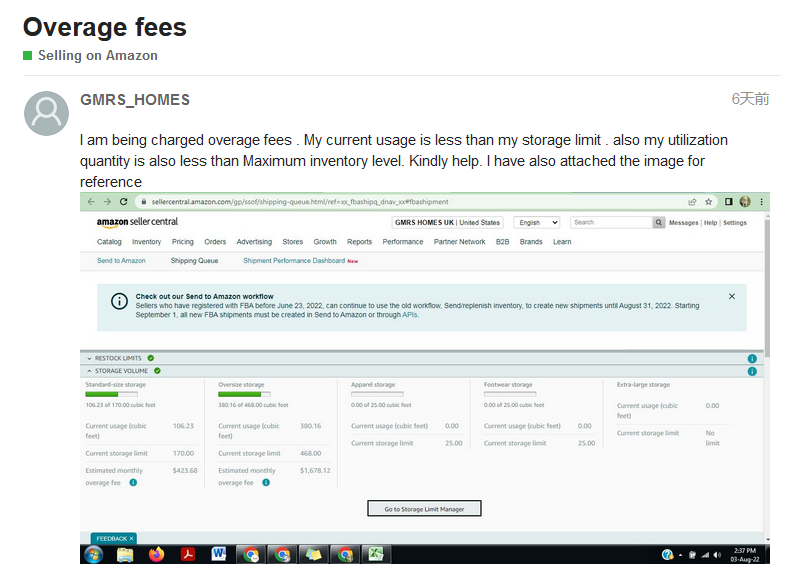Open the Catalog menu
Image resolution: width=786 pixels, height=576 pixels.
click(109, 242)
